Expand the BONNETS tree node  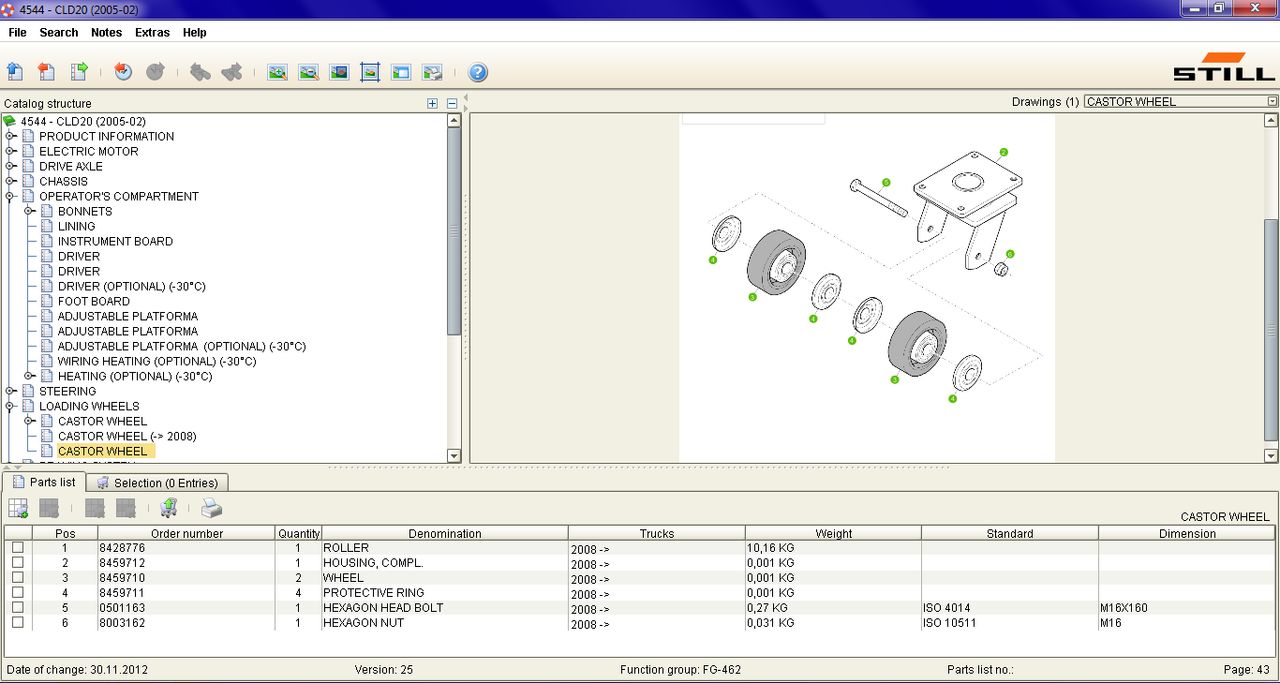[29, 211]
